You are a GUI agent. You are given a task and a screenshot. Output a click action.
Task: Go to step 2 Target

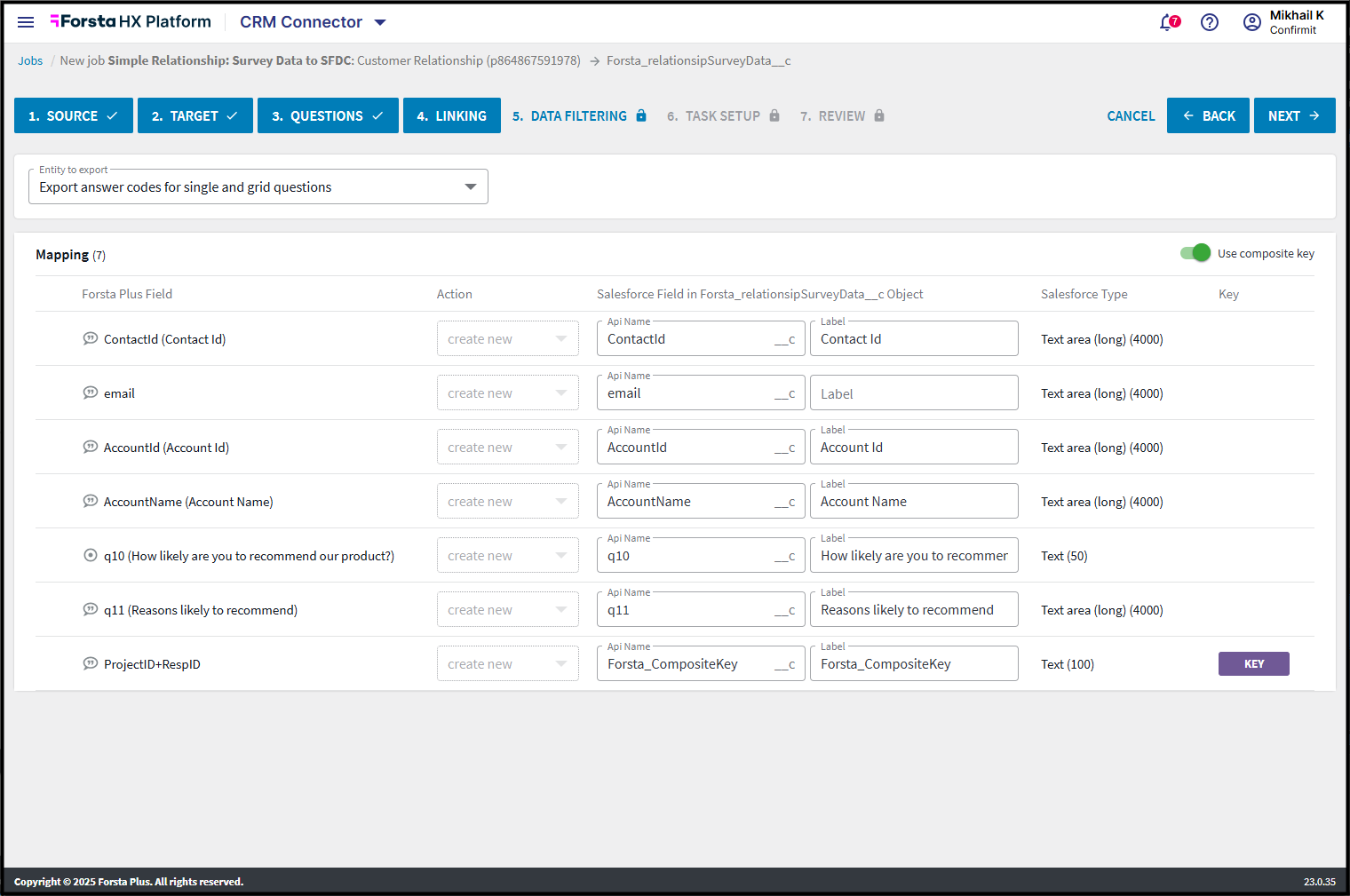coord(195,115)
